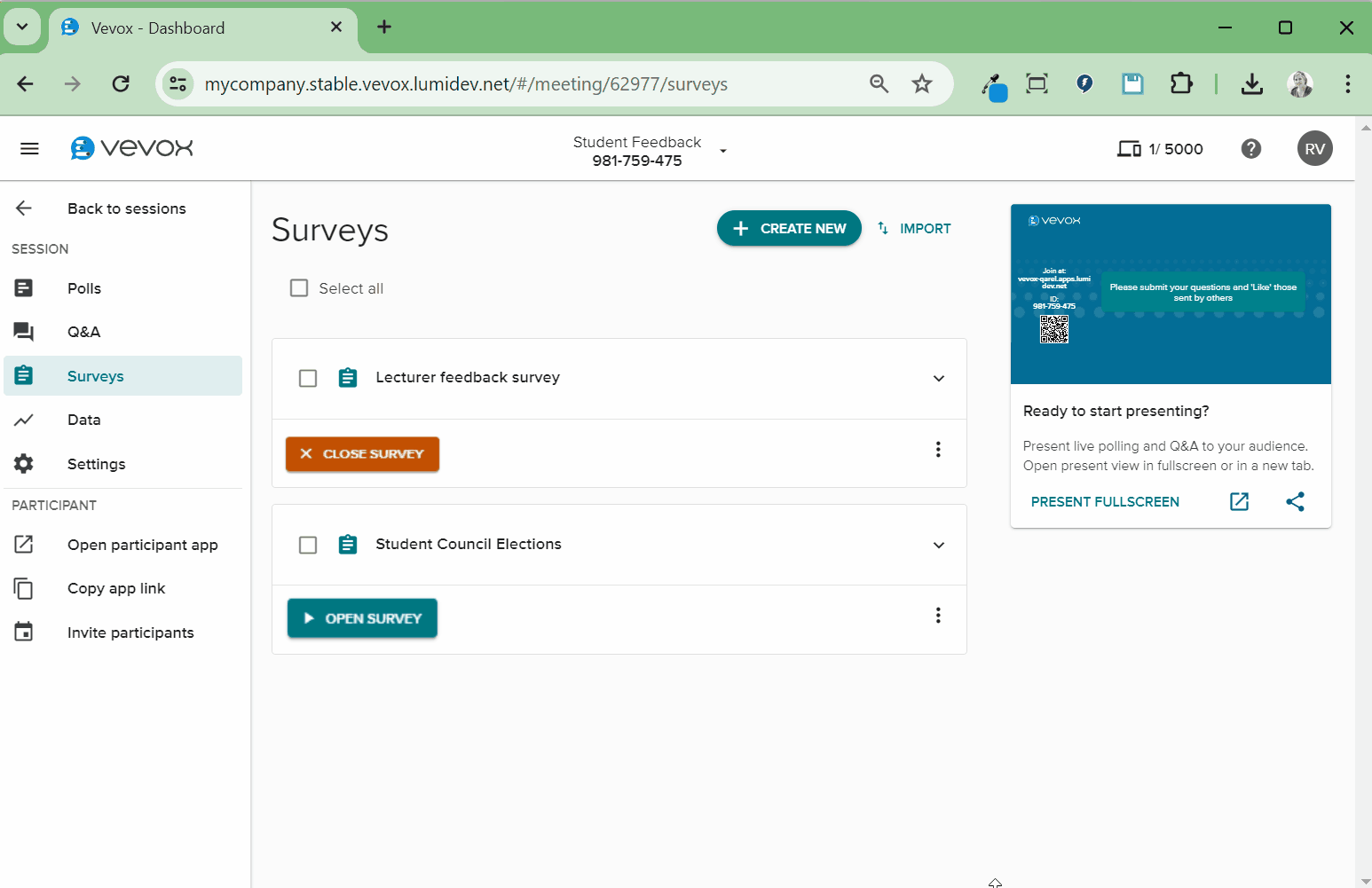Click the help question mark icon
Image resolution: width=1372 pixels, height=888 pixels.
point(1251,148)
